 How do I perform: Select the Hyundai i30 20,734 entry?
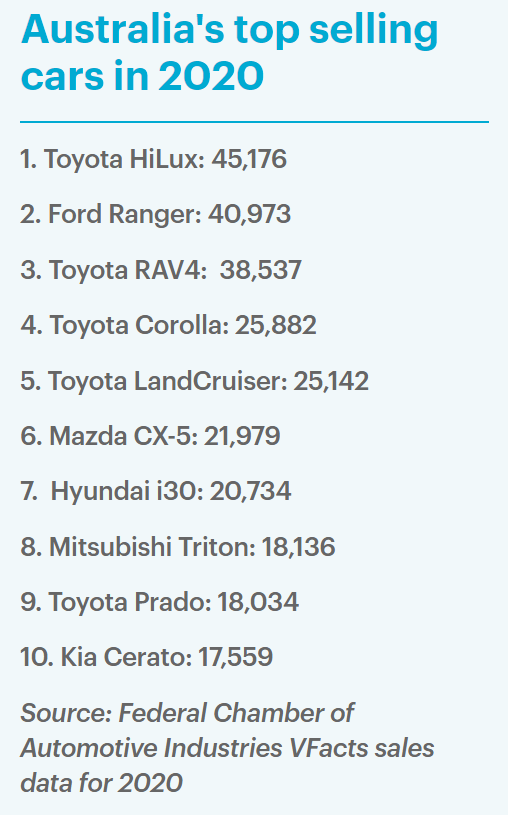coord(155,491)
